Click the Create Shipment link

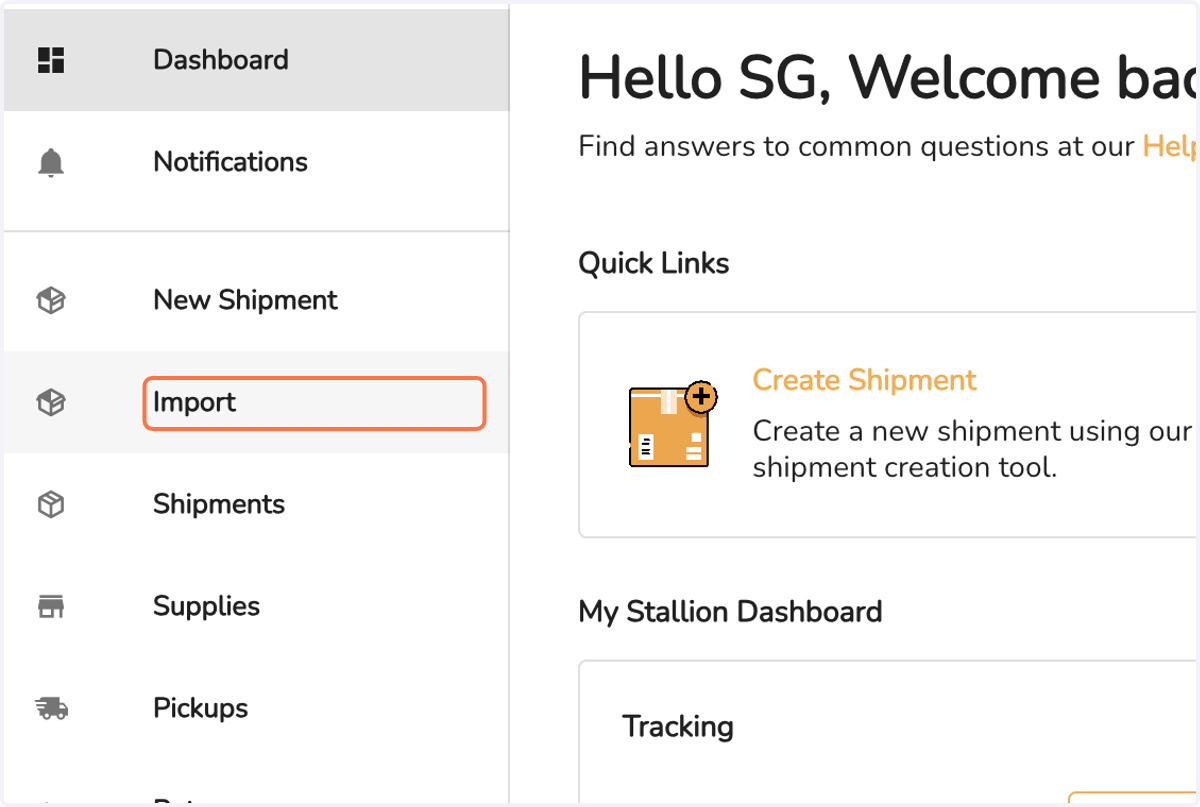tap(864, 380)
